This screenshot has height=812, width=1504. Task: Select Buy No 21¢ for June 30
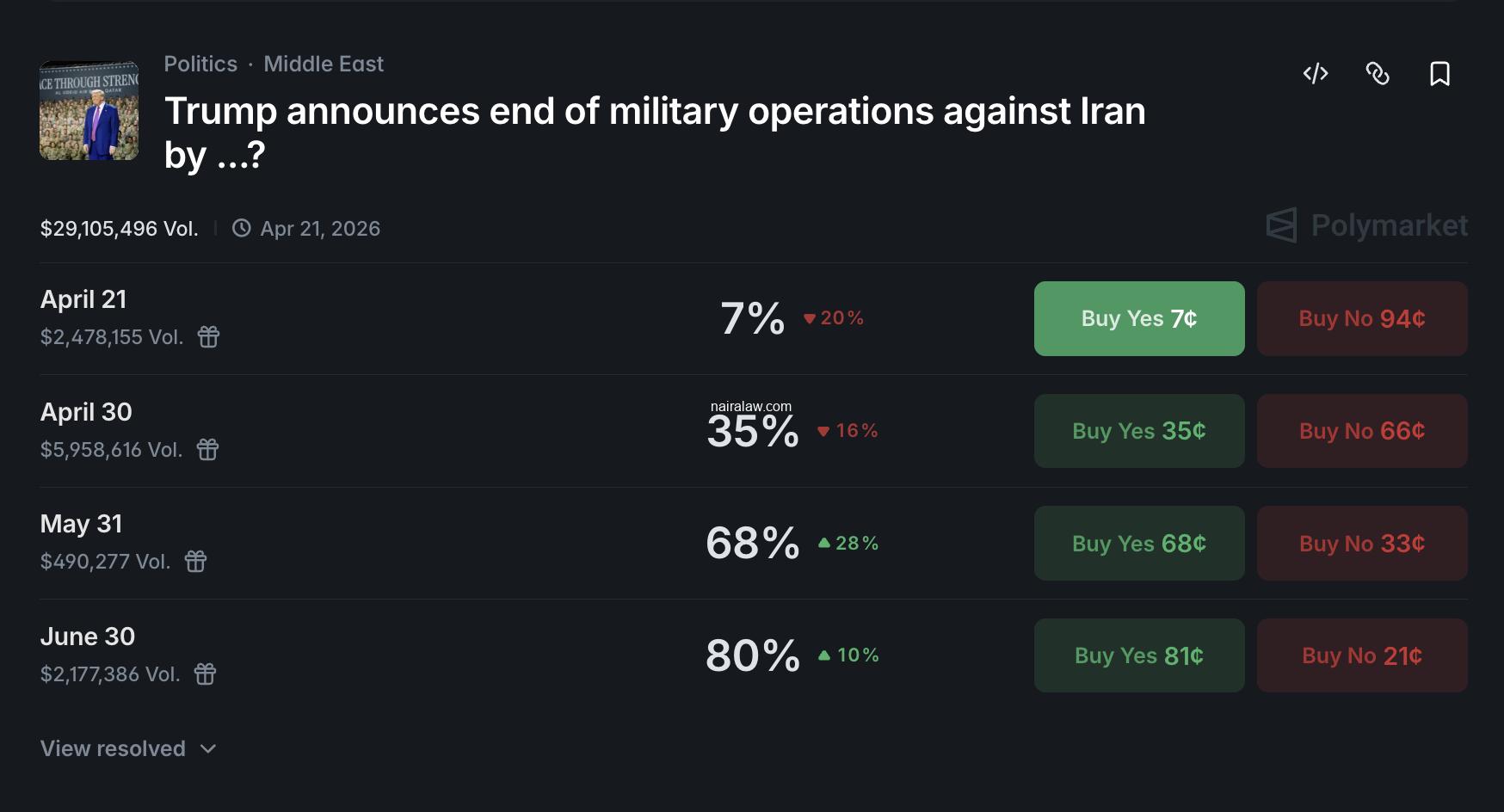click(x=1362, y=655)
